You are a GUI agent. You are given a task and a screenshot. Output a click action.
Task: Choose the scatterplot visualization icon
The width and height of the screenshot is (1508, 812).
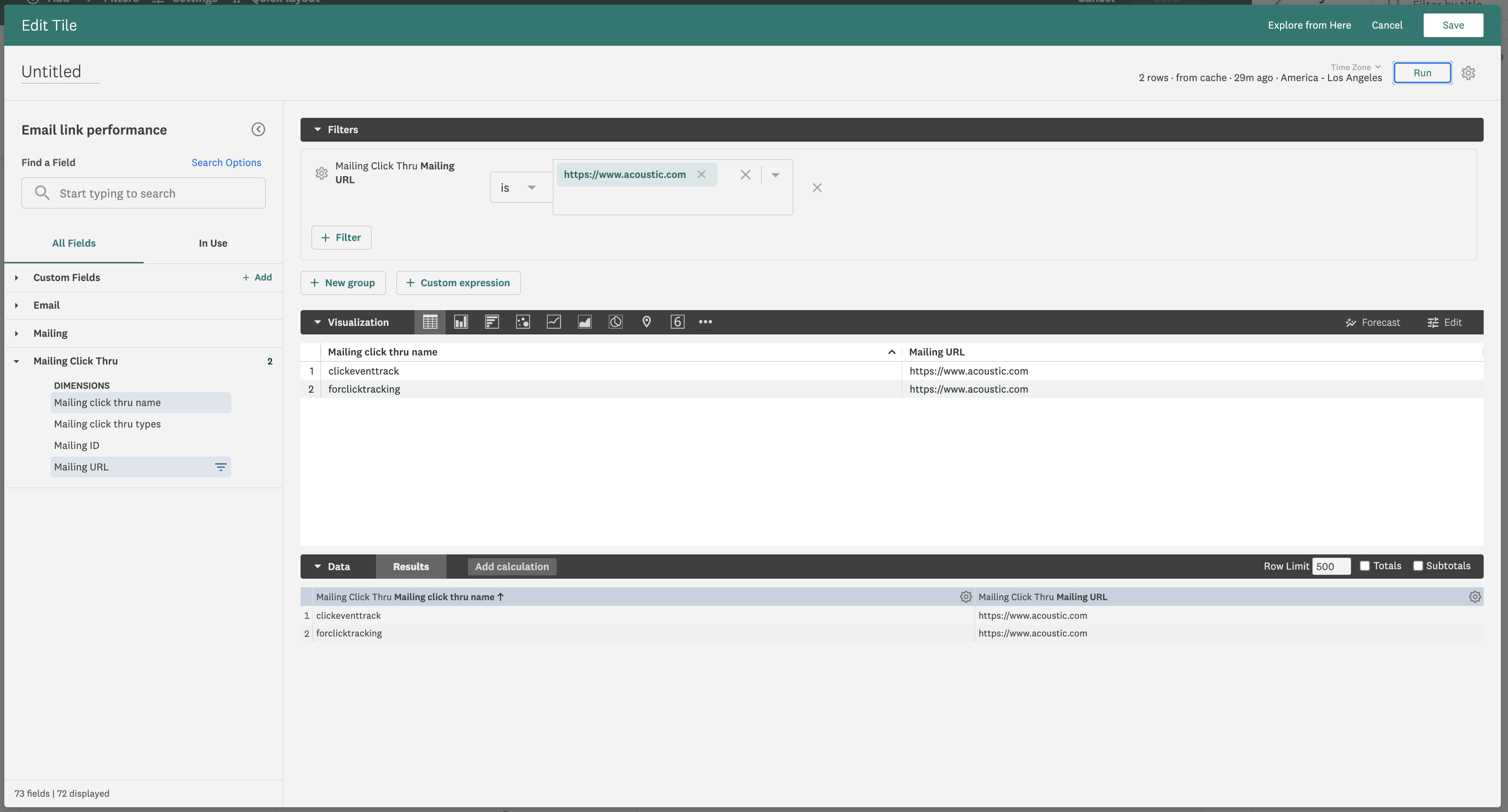pos(523,322)
